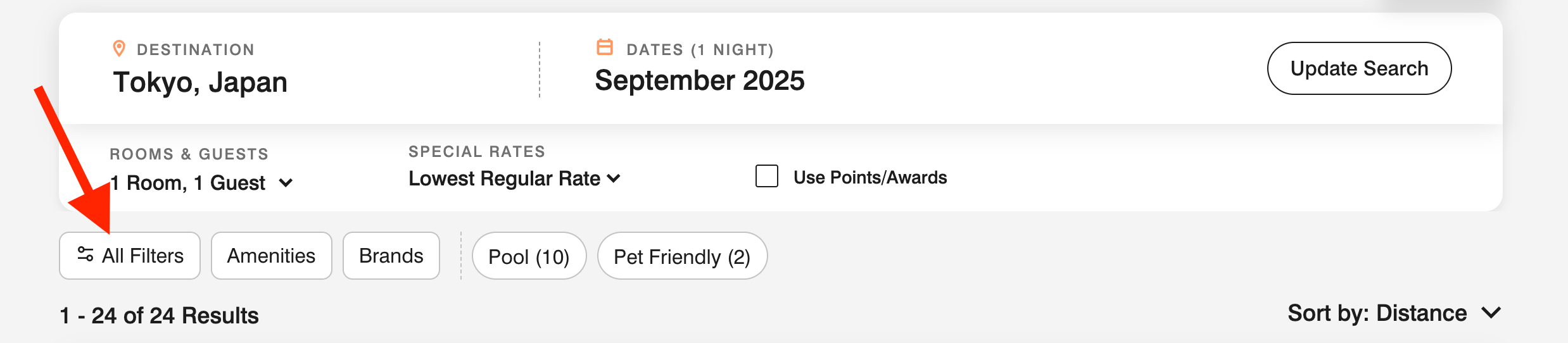Click the chevron beside Lowest Regular Rate
Viewport: 1568px width, 343px height.
(x=614, y=178)
